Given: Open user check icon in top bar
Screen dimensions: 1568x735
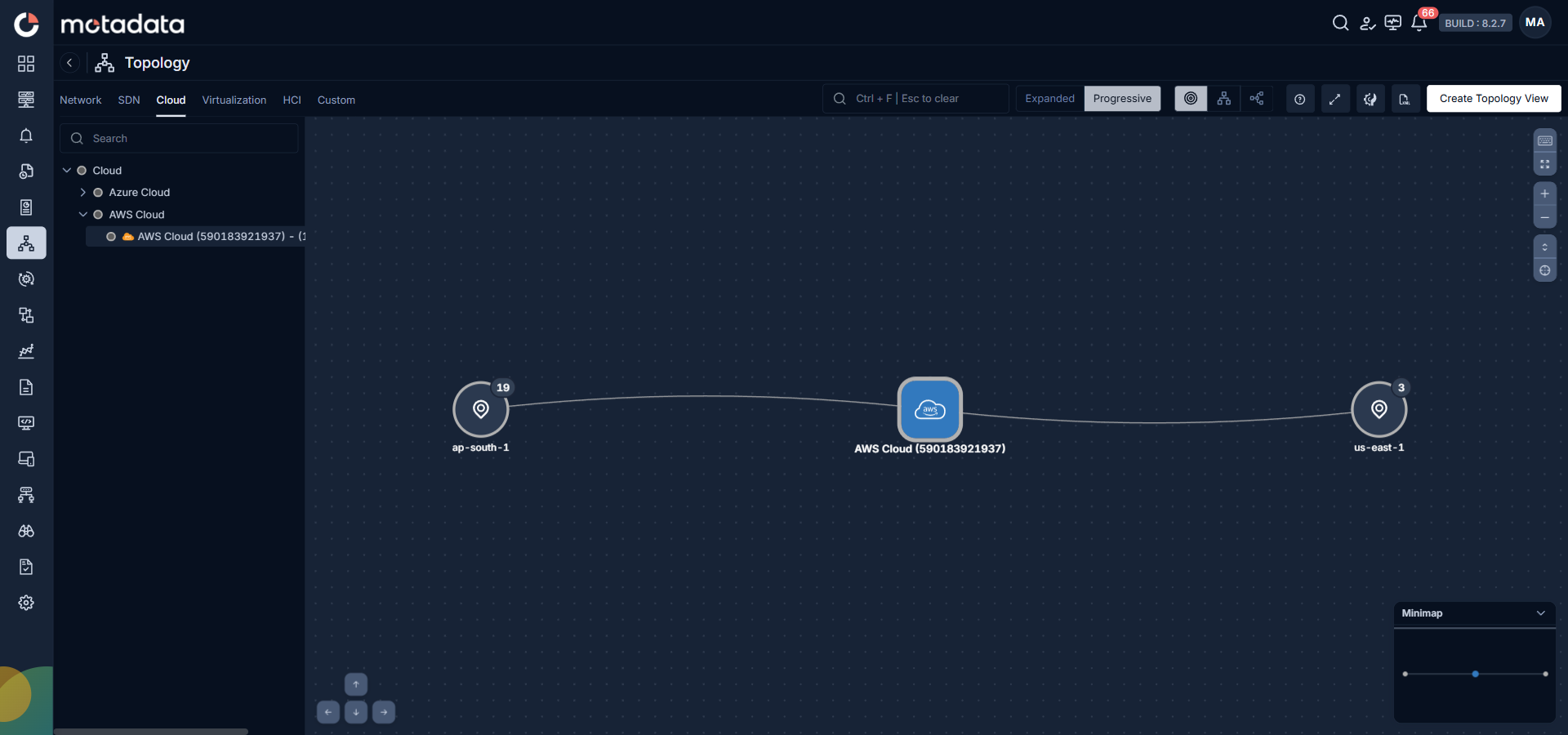Looking at the screenshot, I should coord(1367,23).
